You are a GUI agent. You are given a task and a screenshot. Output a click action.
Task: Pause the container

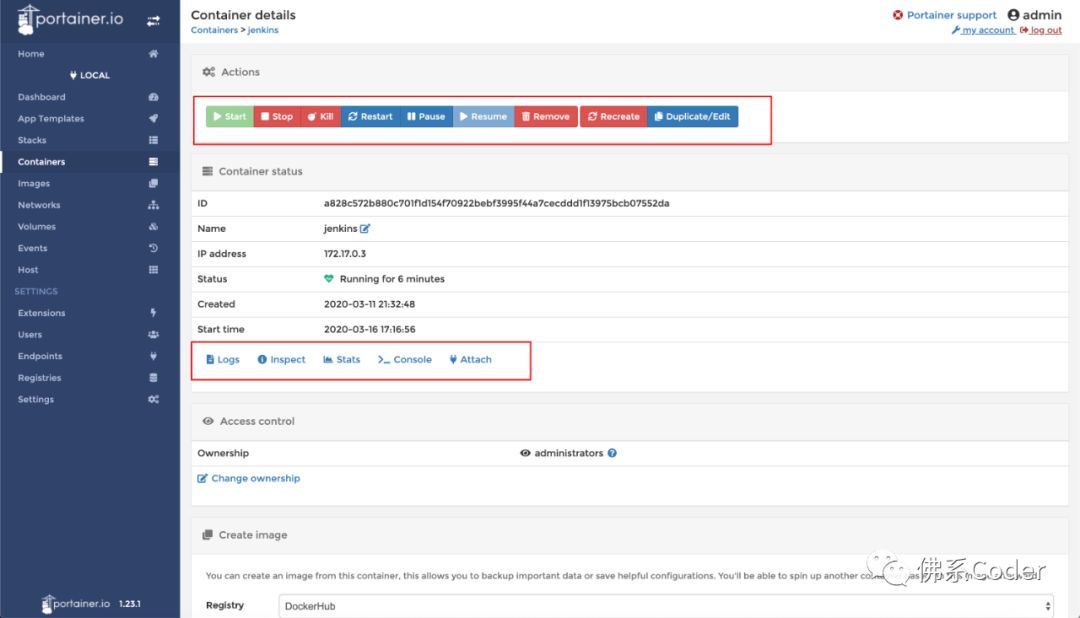coord(426,116)
